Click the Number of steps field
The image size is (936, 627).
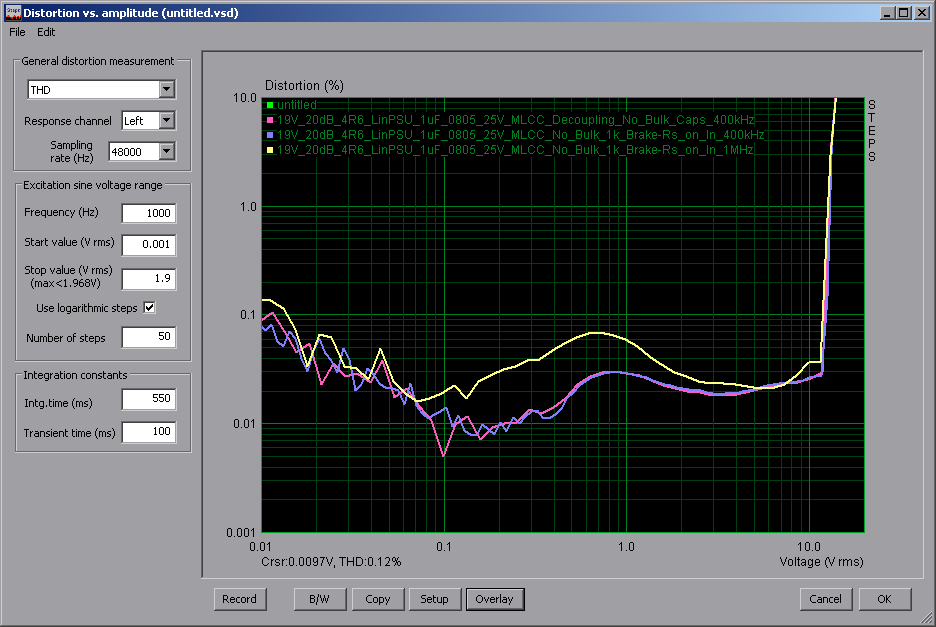[148, 338]
